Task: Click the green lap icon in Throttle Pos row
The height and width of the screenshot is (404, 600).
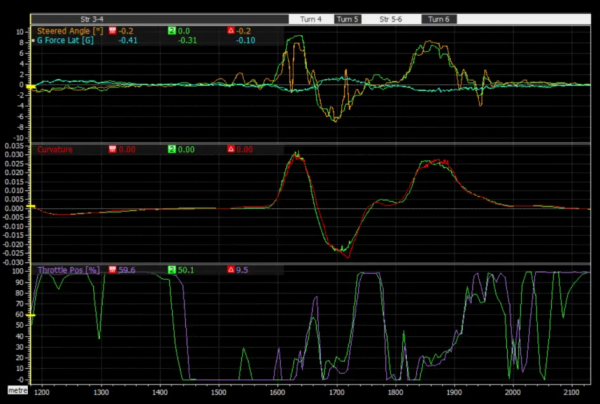Action: [171, 270]
